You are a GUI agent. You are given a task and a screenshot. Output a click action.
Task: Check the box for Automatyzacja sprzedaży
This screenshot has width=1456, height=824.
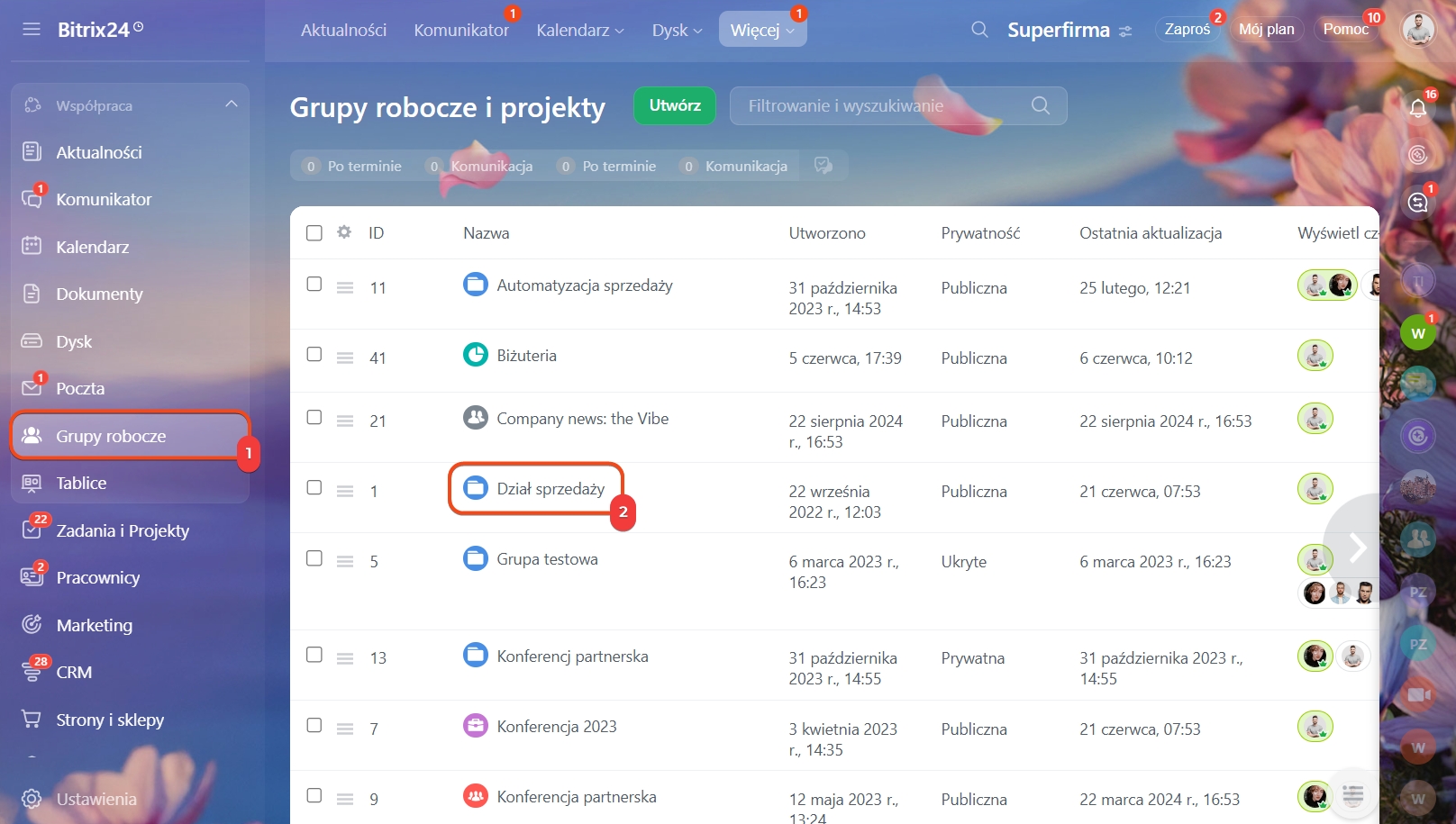coord(314,284)
